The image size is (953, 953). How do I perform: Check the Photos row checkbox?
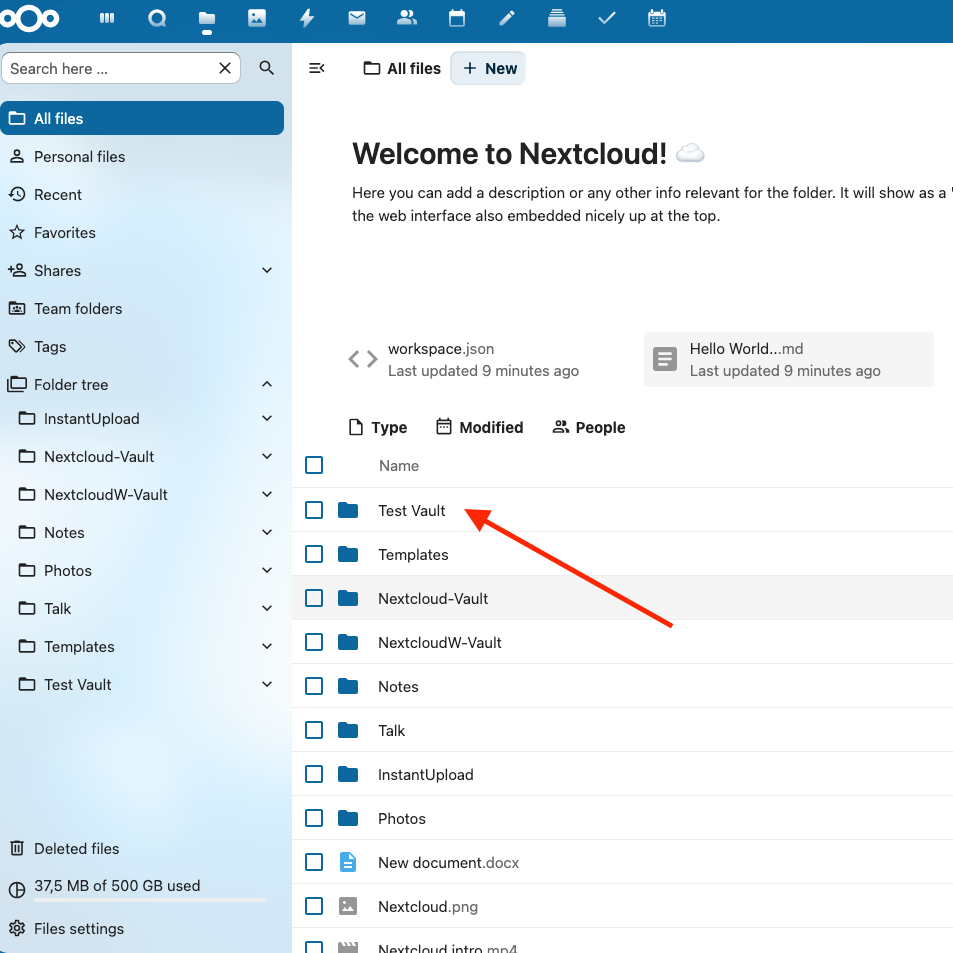pyautogui.click(x=314, y=818)
